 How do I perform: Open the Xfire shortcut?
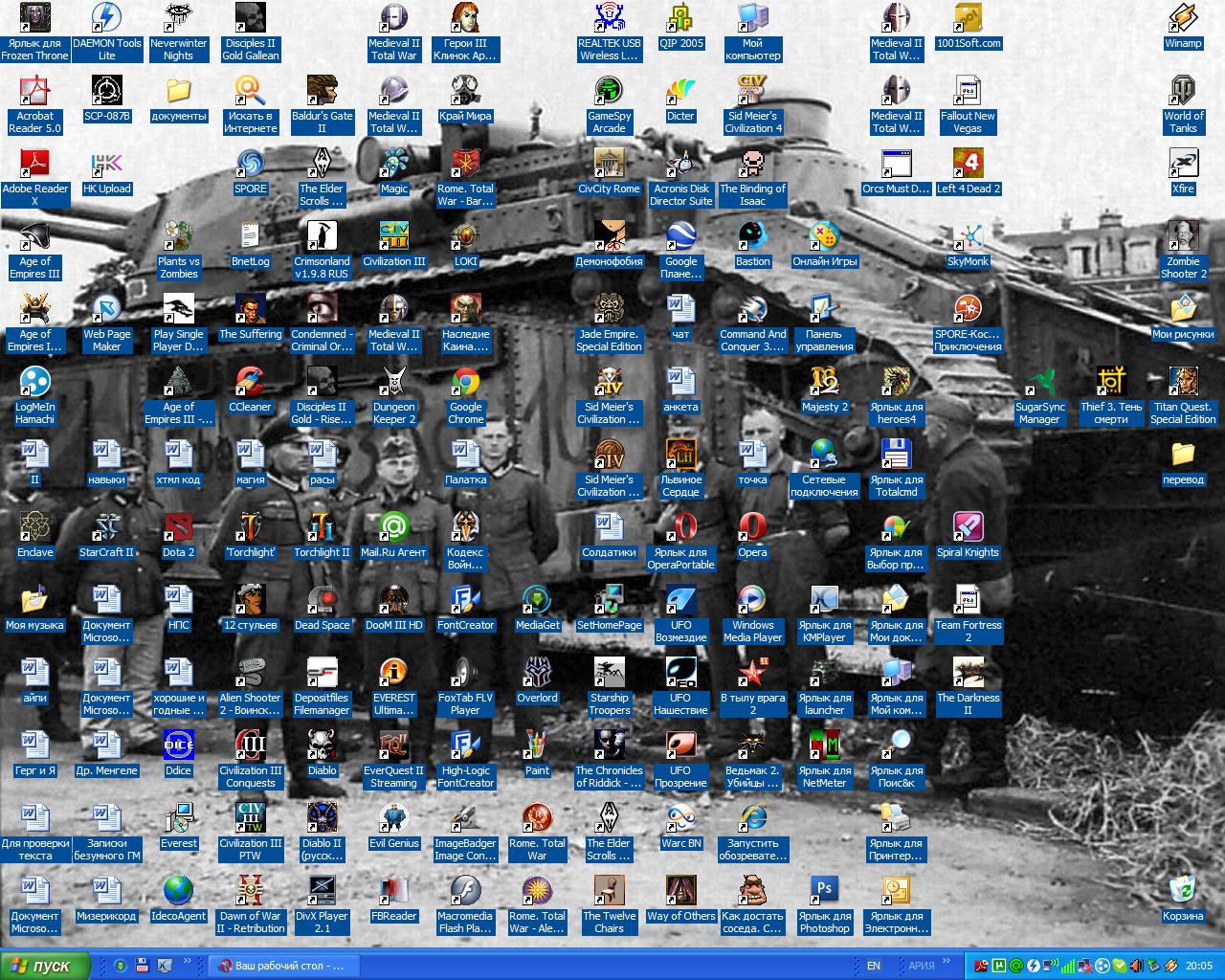[1183, 171]
